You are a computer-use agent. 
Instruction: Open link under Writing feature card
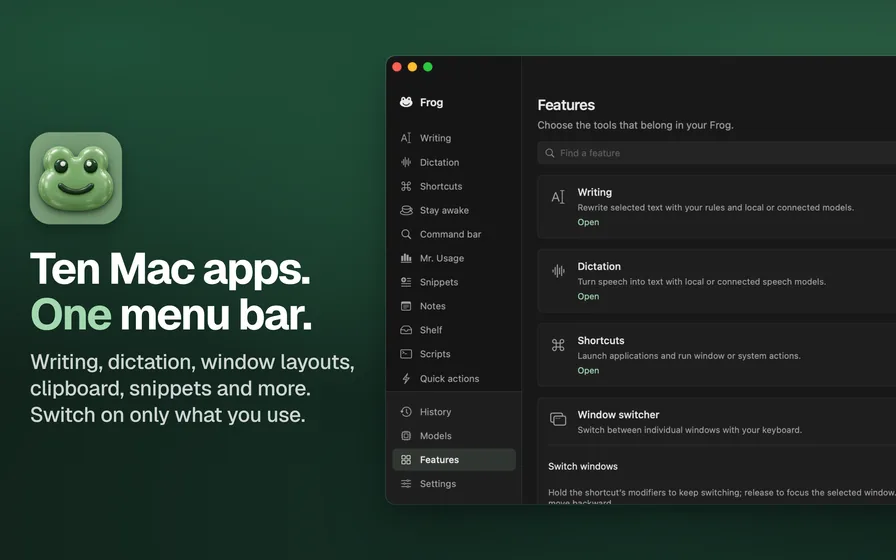click(588, 222)
